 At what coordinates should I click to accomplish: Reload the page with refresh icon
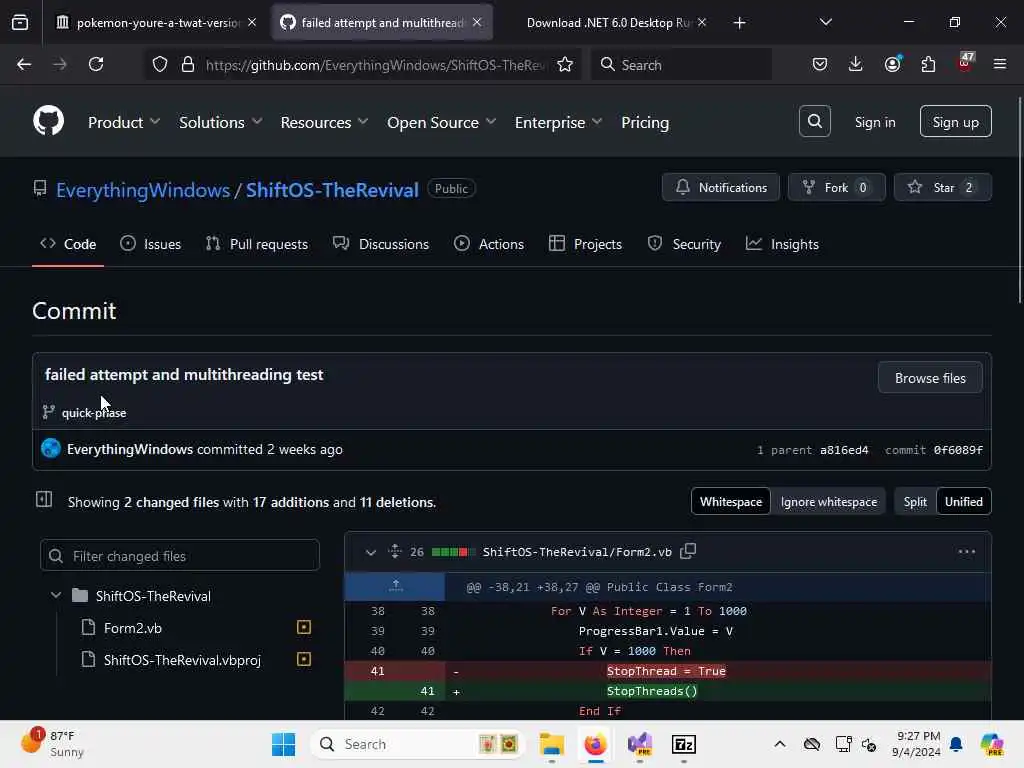[96, 65]
